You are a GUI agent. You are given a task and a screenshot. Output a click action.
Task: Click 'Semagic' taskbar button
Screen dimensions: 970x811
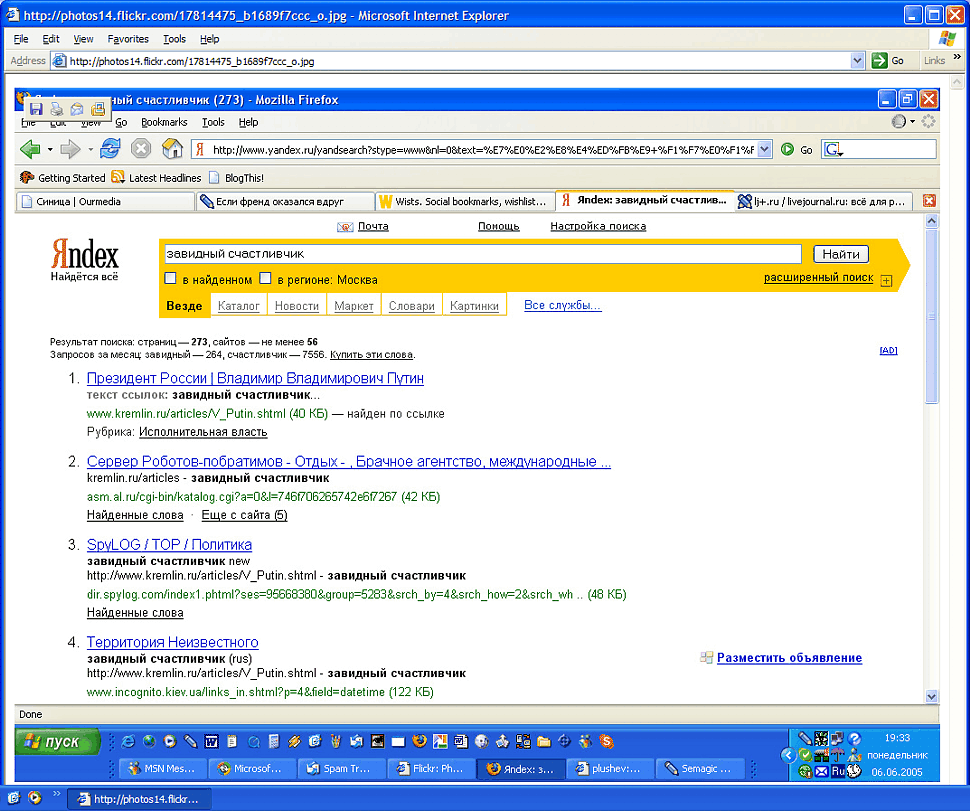pos(701,768)
